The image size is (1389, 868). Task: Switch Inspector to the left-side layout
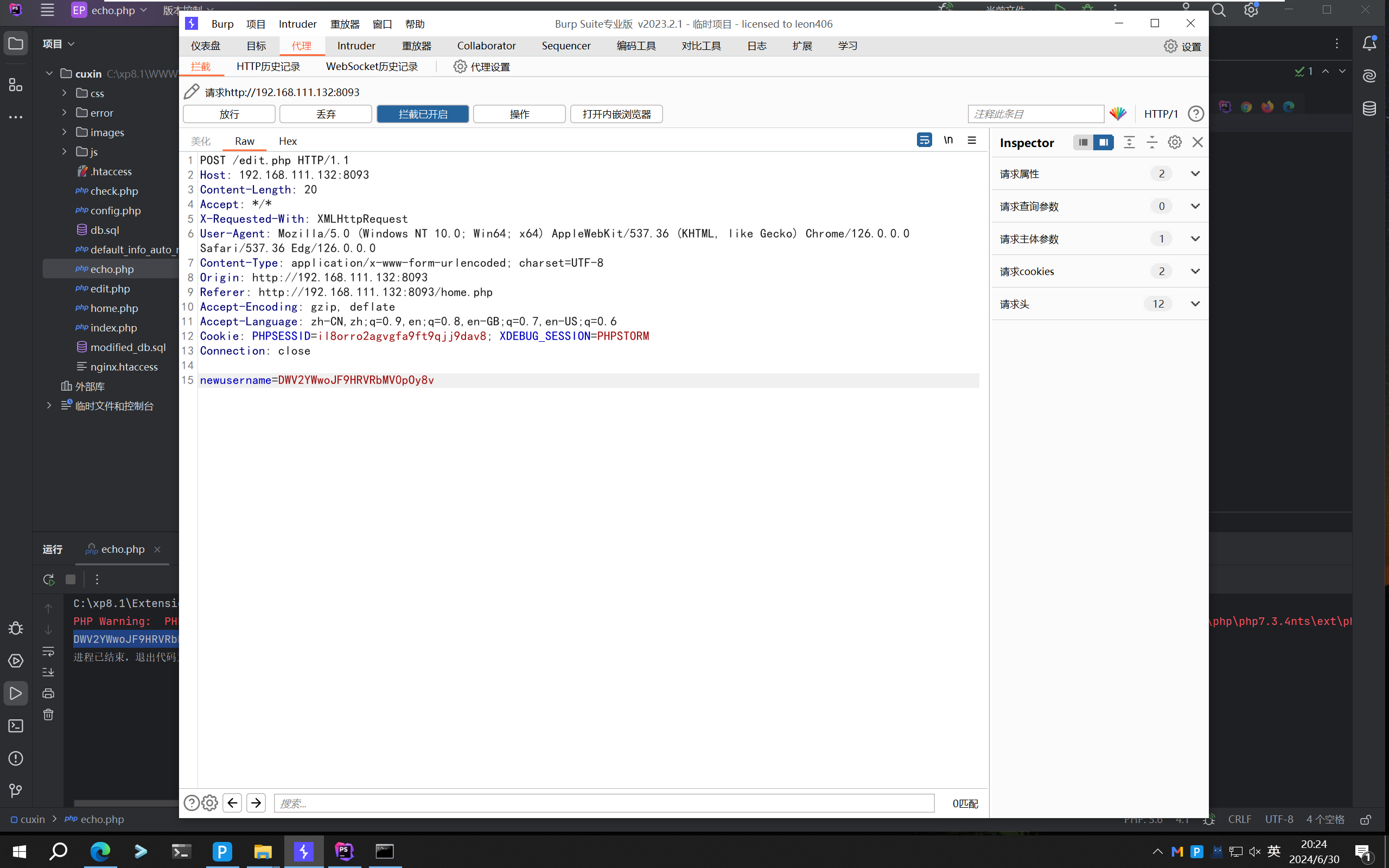tap(1083, 142)
